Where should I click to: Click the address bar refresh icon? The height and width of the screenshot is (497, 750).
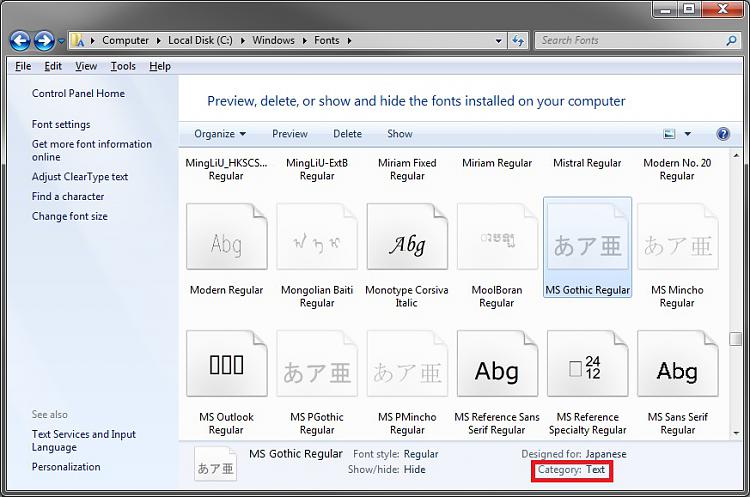point(518,41)
